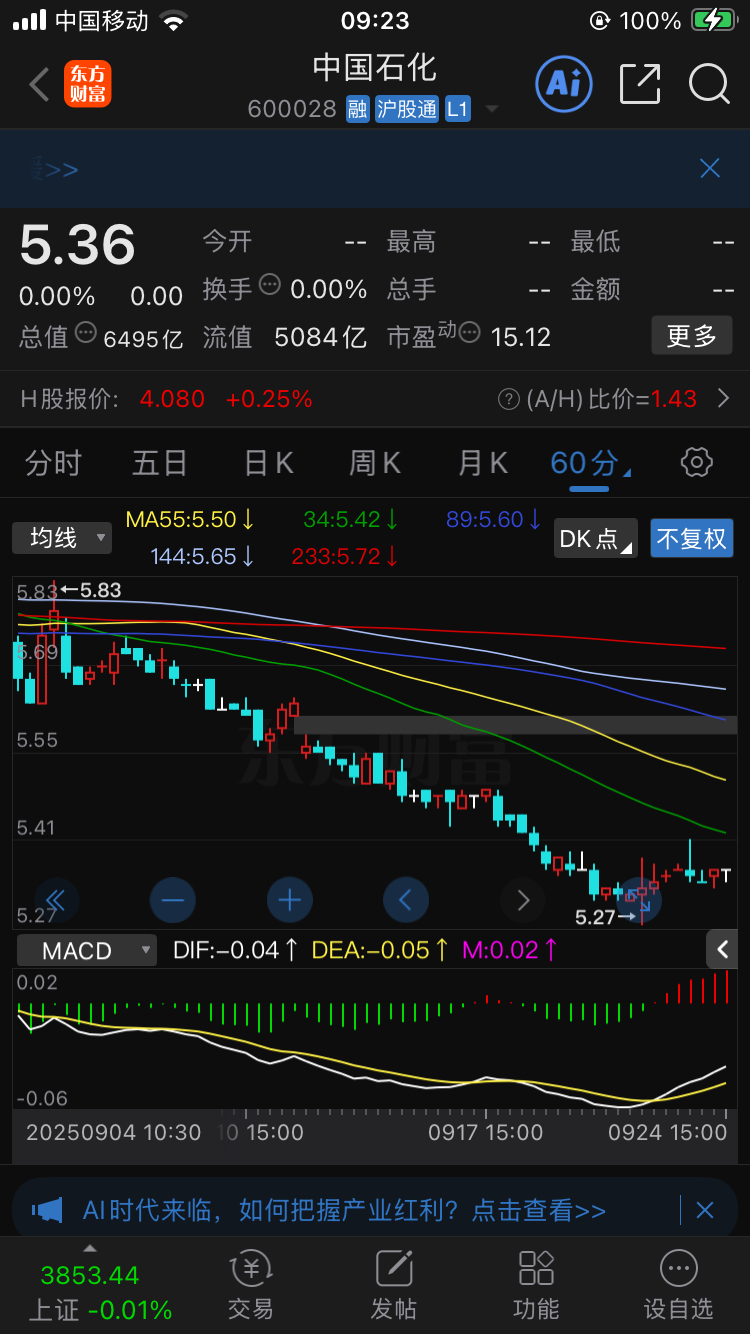Tap the 融 margin tag
Screen dimensions: 750x1334
pyautogui.click(x=358, y=109)
